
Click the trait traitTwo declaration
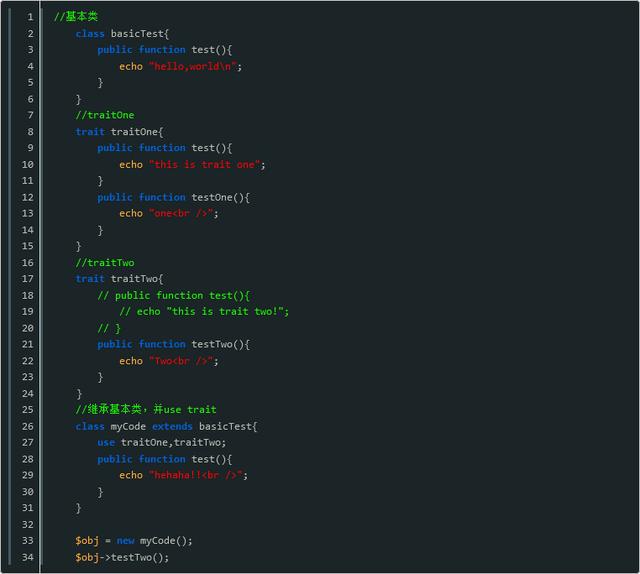coord(119,278)
